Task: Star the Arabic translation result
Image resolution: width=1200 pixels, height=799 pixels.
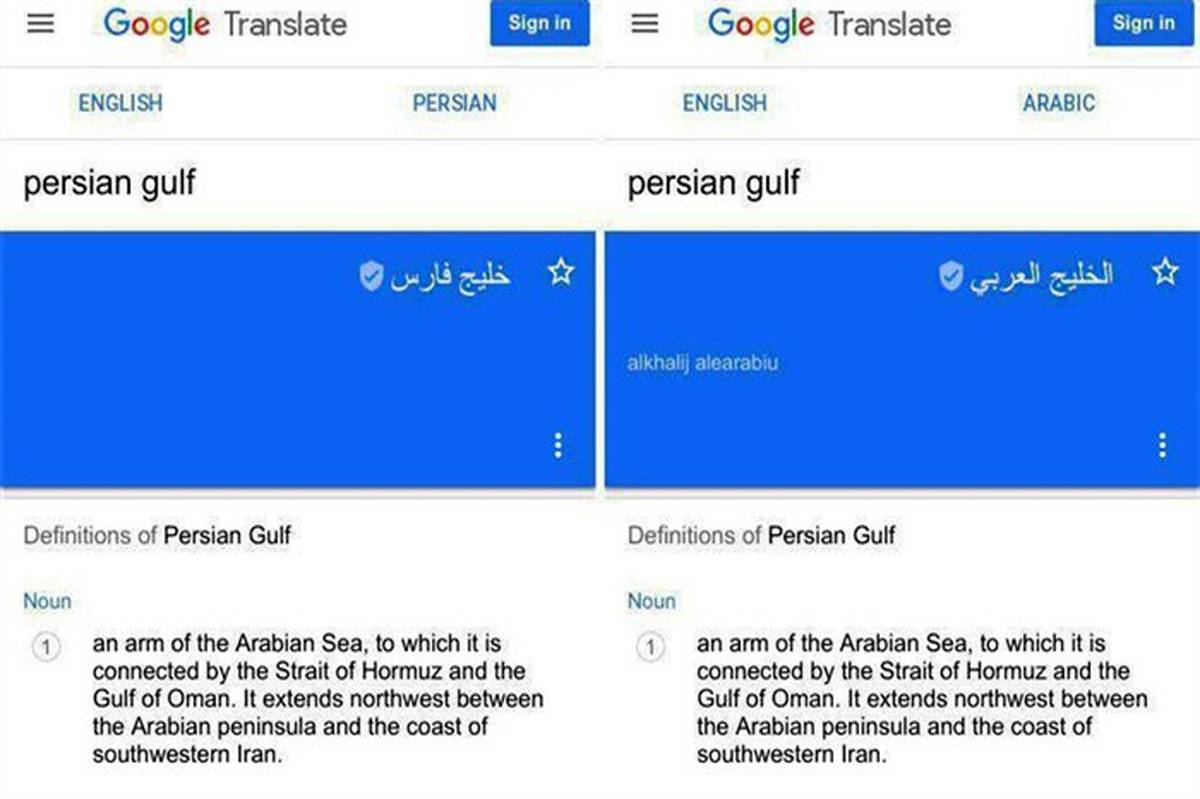Action: tap(1165, 272)
